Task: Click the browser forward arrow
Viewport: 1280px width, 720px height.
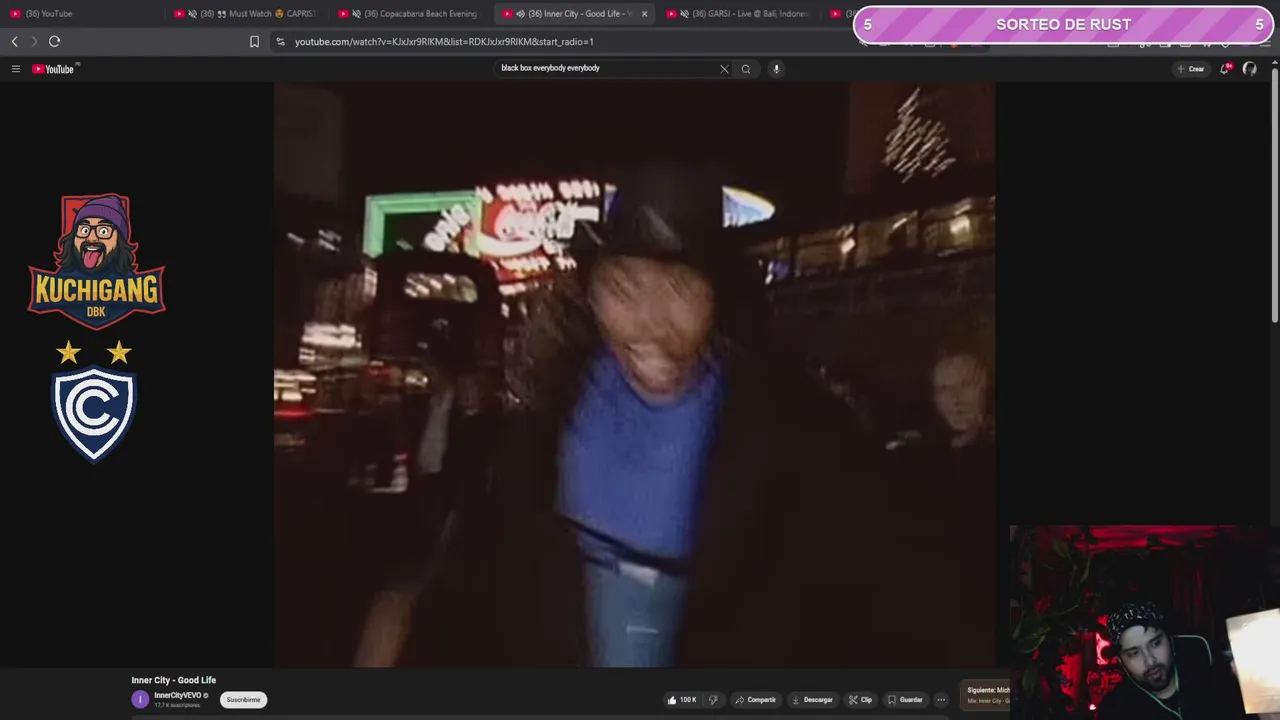Action: (x=33, y=41)
